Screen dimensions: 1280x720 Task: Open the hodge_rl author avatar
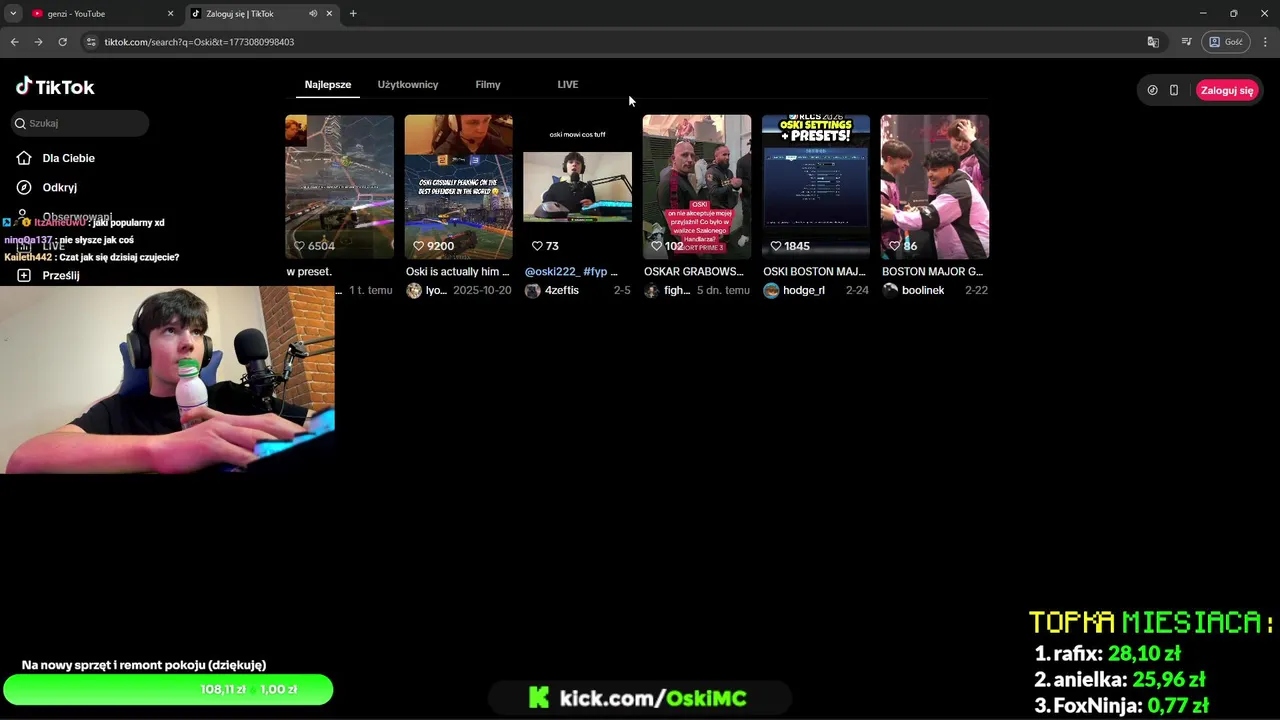coord(771,291)
